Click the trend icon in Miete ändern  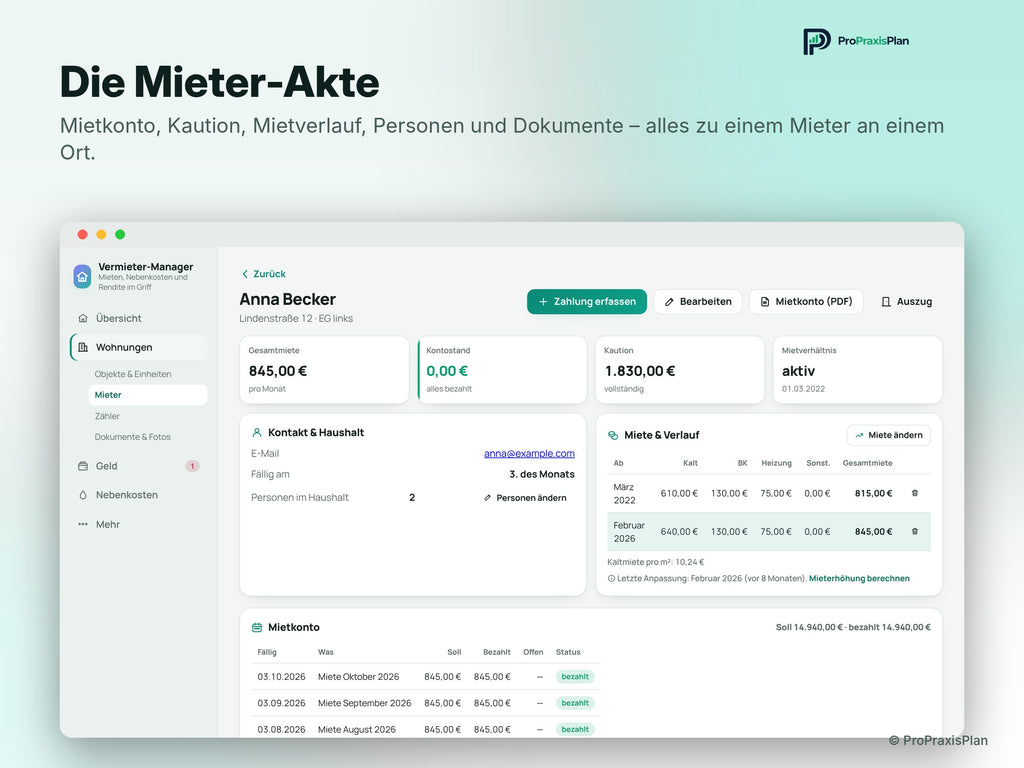859,435
